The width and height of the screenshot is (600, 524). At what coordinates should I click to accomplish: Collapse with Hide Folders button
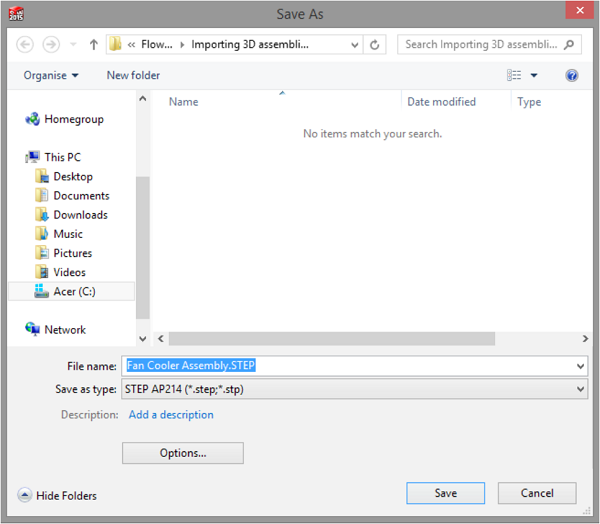(x=57, y=496)
